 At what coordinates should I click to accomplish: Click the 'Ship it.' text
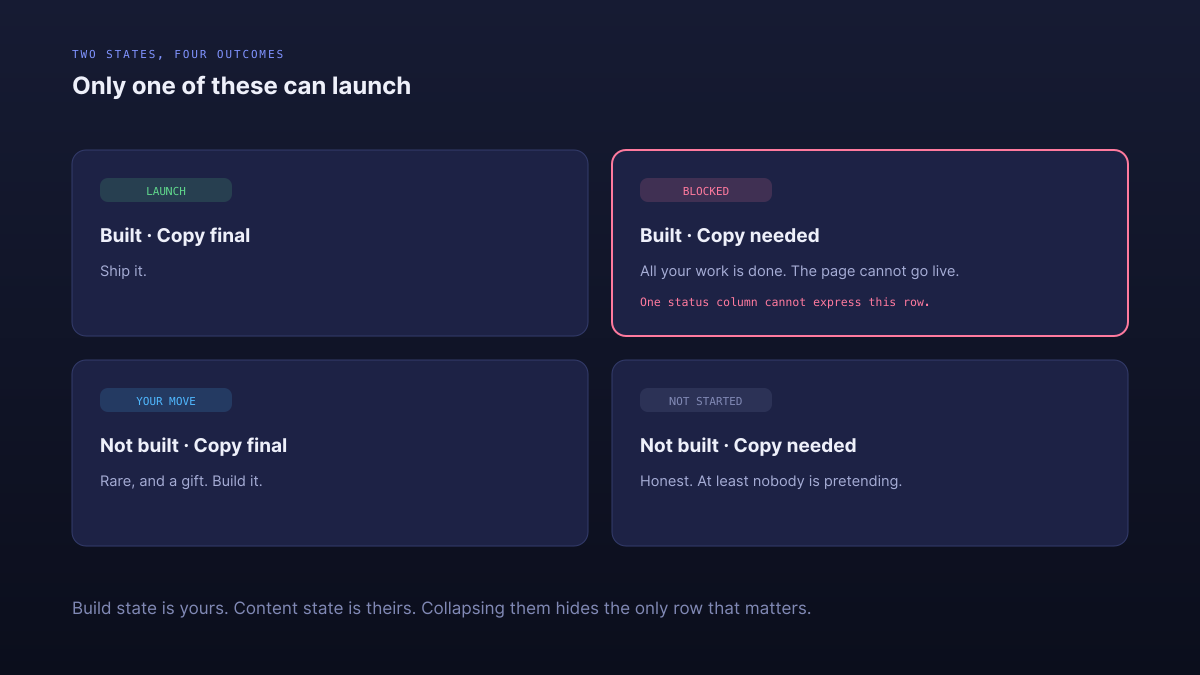(x=123, y=271)
